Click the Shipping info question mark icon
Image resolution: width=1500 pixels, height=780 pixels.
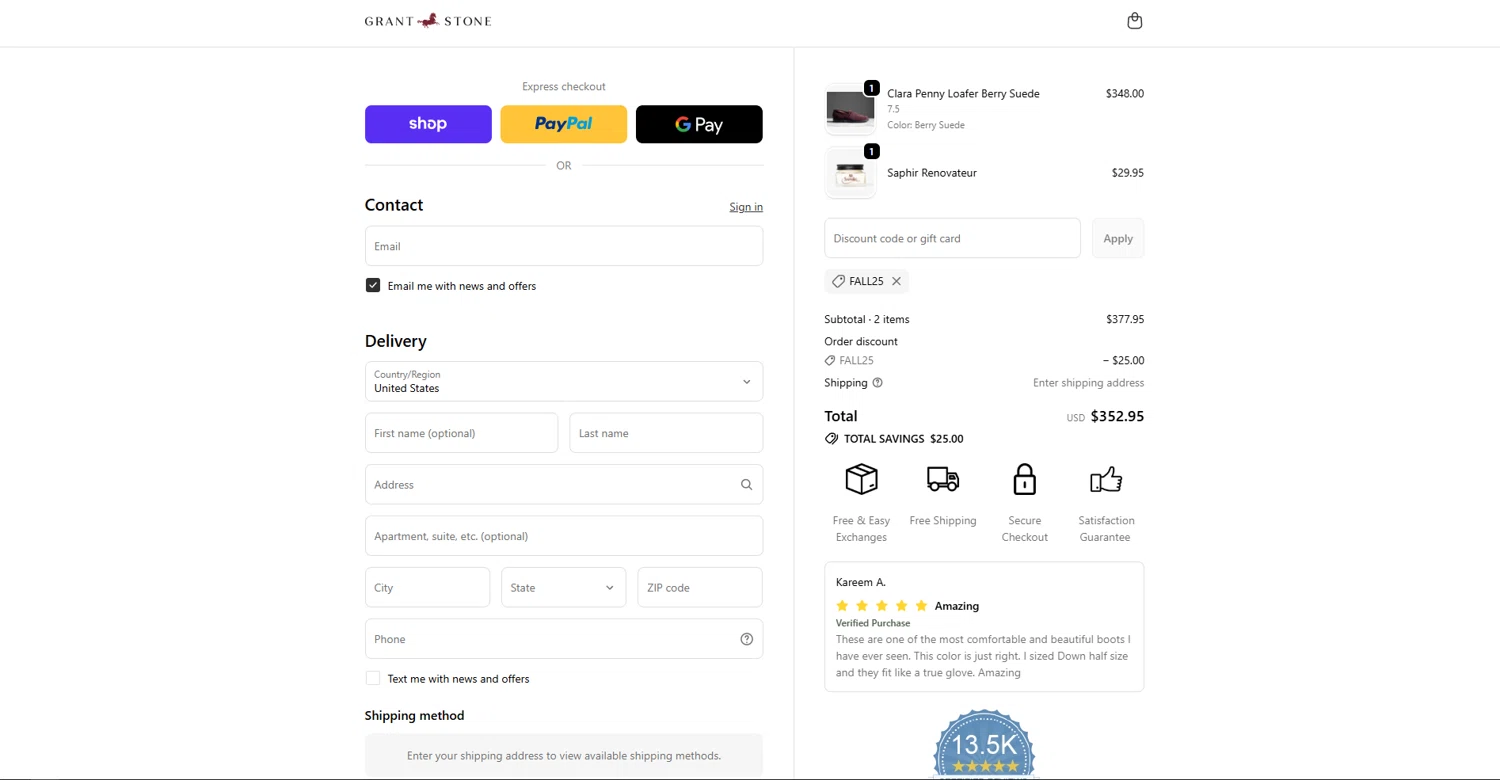coord(878,383)
